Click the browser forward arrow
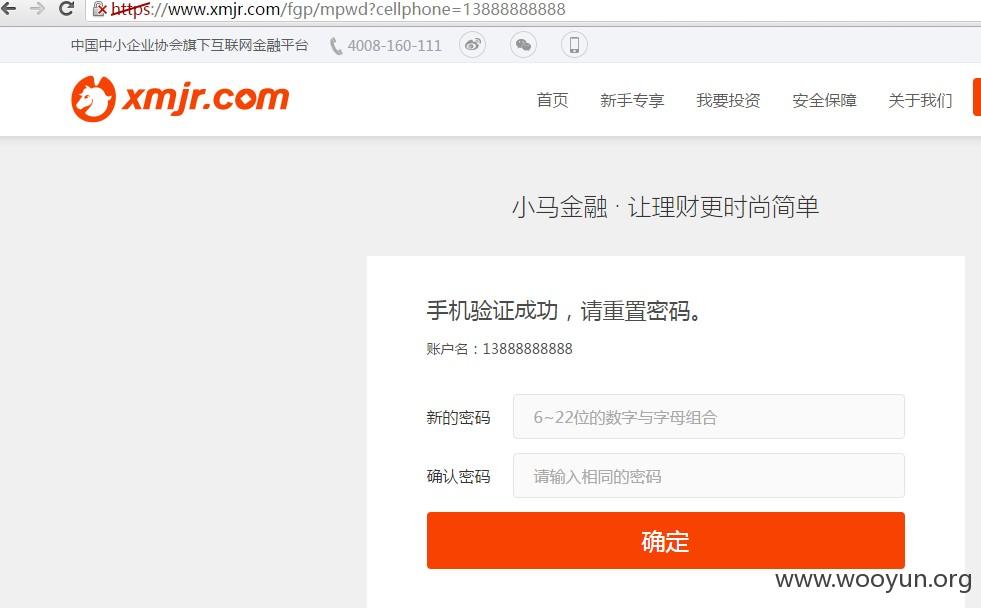Image resolution: width=981 pixels, height=608 pixels. coord(37,9)
